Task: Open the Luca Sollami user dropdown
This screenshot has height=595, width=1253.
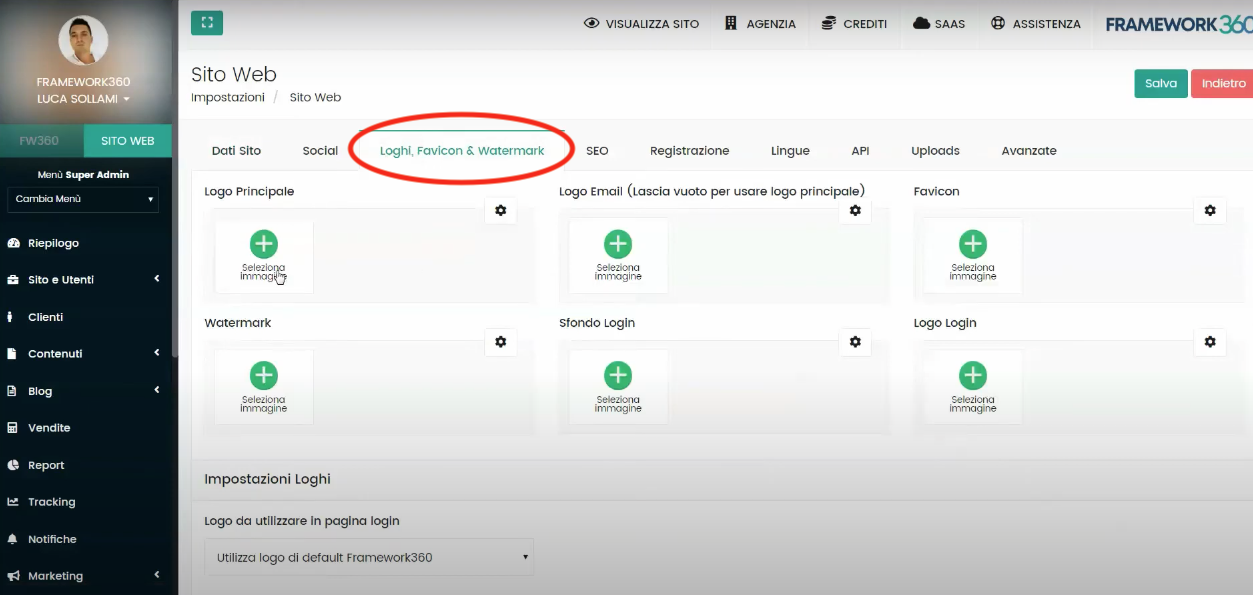Action: (x=83, y=99)
